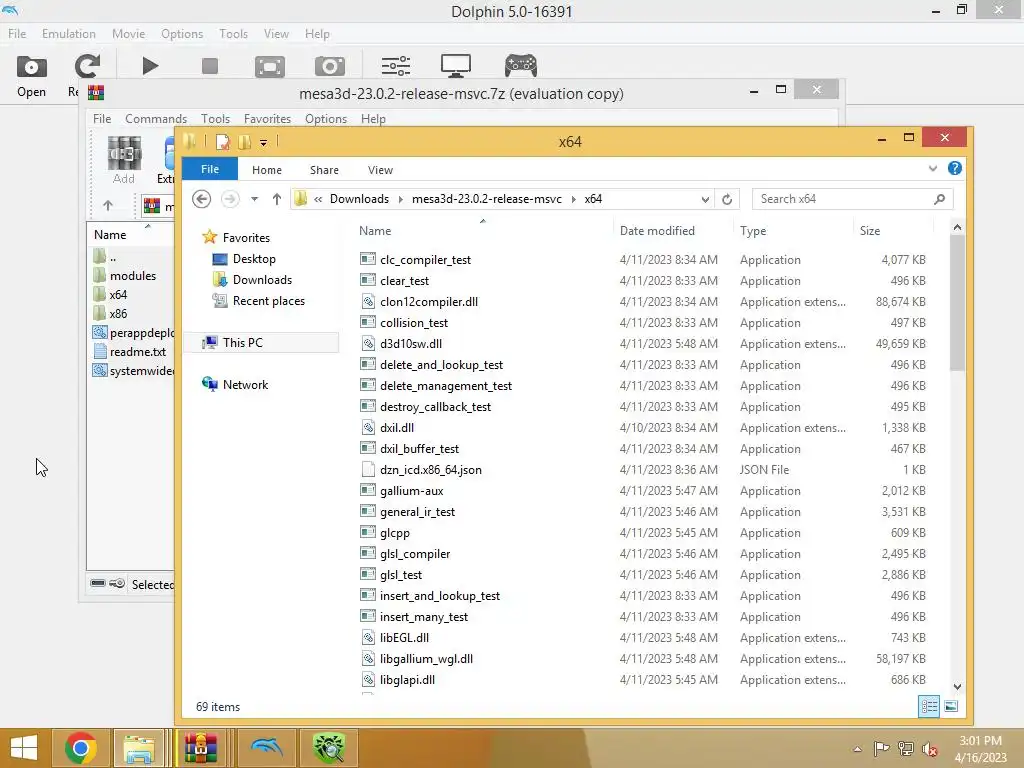Select This PC in navigation pane
The height and width of the screenshot is (768, 1024).
pyautogui.click(x=242, y=343)
